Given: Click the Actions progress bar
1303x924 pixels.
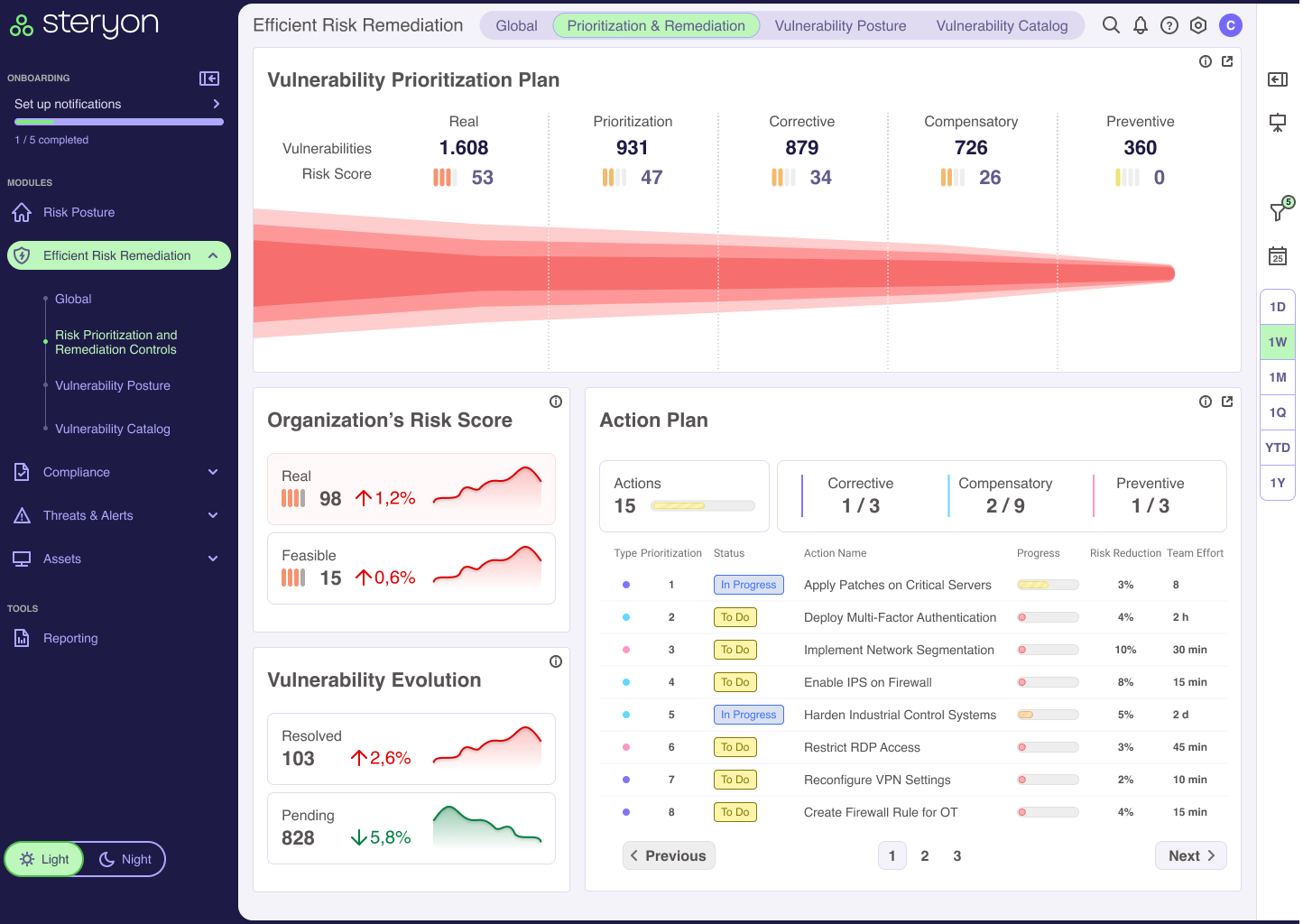Looking at the screenshot, I should [703, 506].
